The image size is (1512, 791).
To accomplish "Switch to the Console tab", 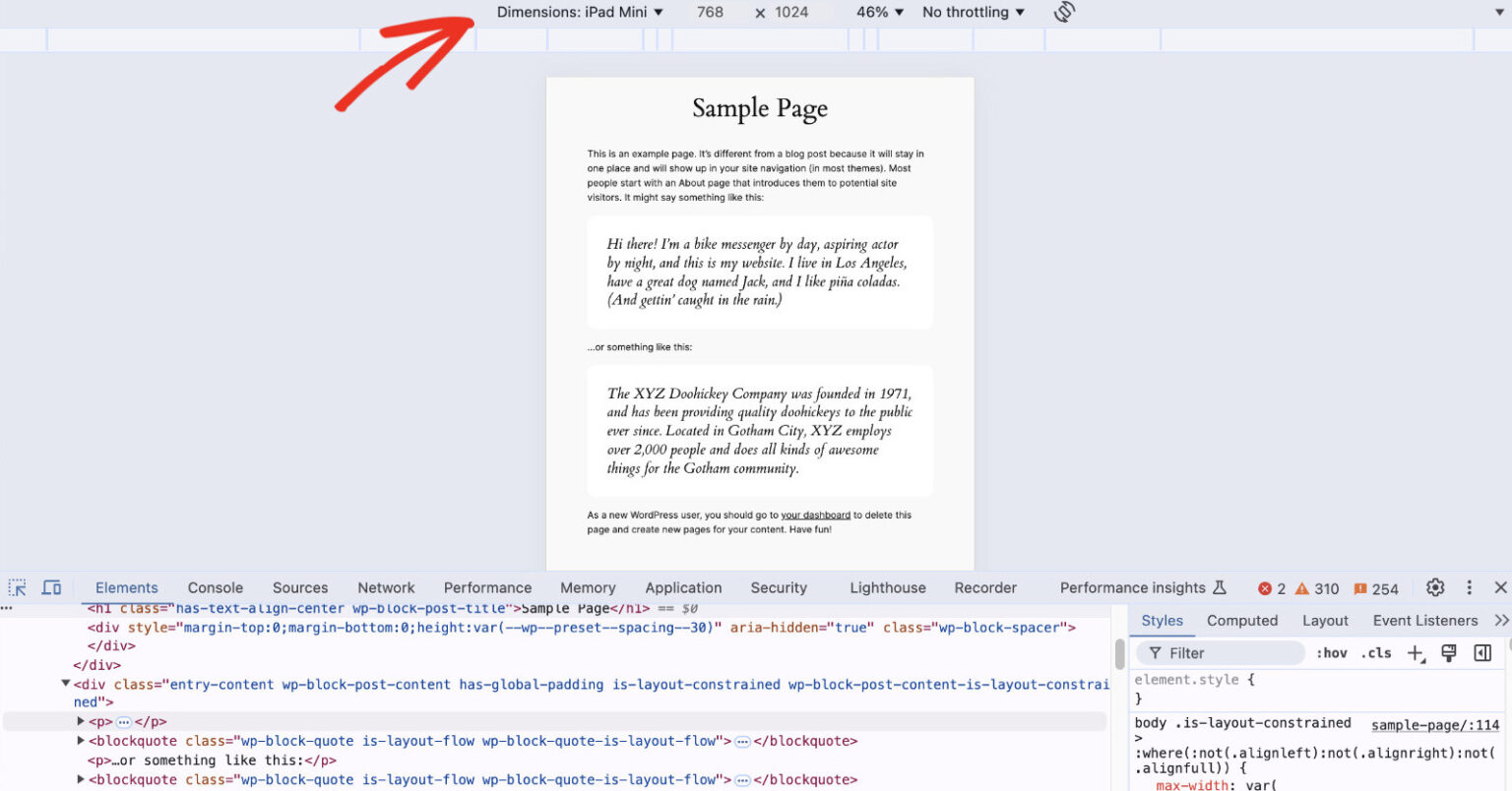I will click(215, 587).
